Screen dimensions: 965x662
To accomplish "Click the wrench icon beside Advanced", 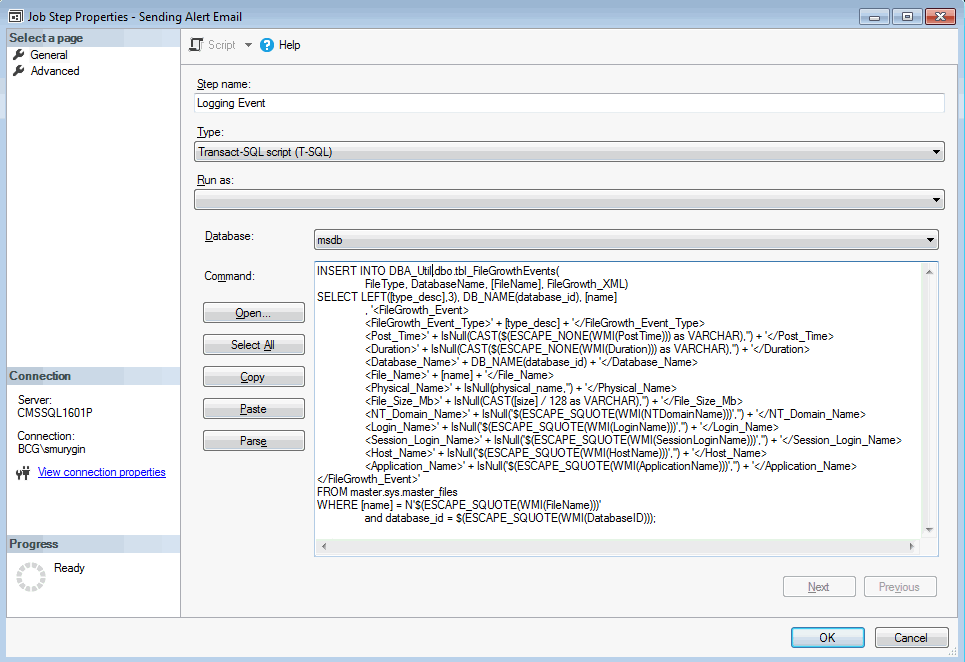I will click(19, 70).
